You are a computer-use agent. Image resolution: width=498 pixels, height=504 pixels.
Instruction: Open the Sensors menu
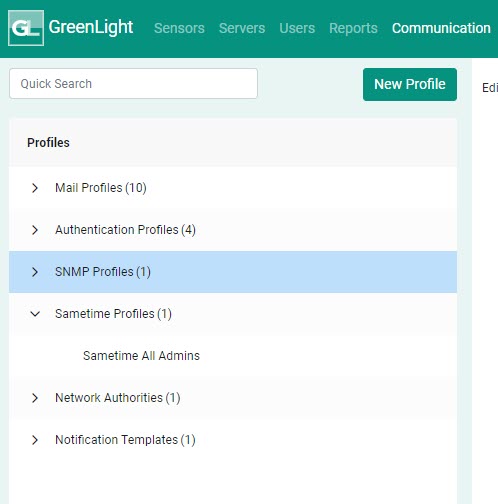(179, 28)
